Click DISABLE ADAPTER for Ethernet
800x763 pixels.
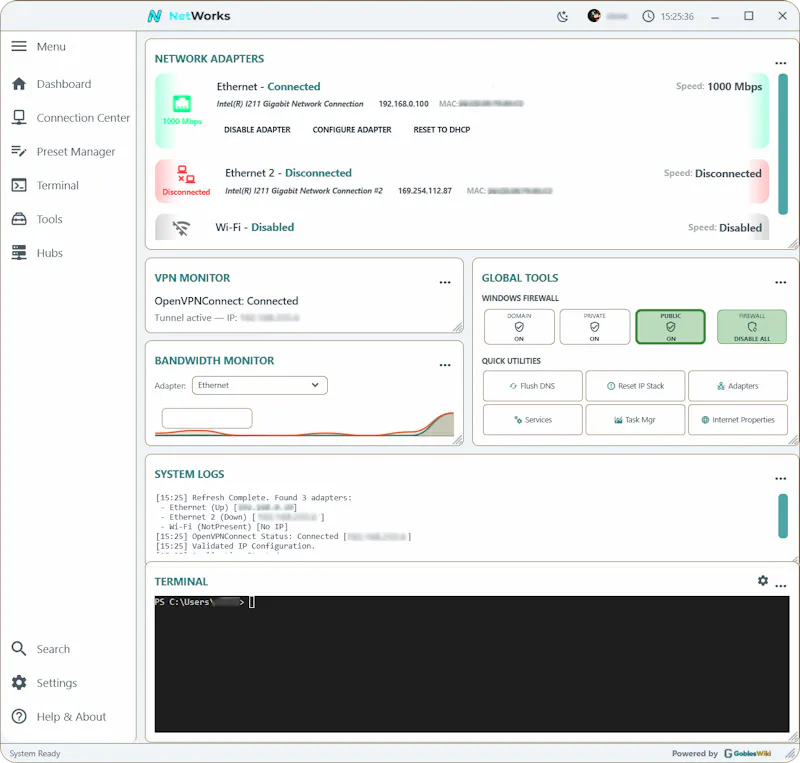257,130
